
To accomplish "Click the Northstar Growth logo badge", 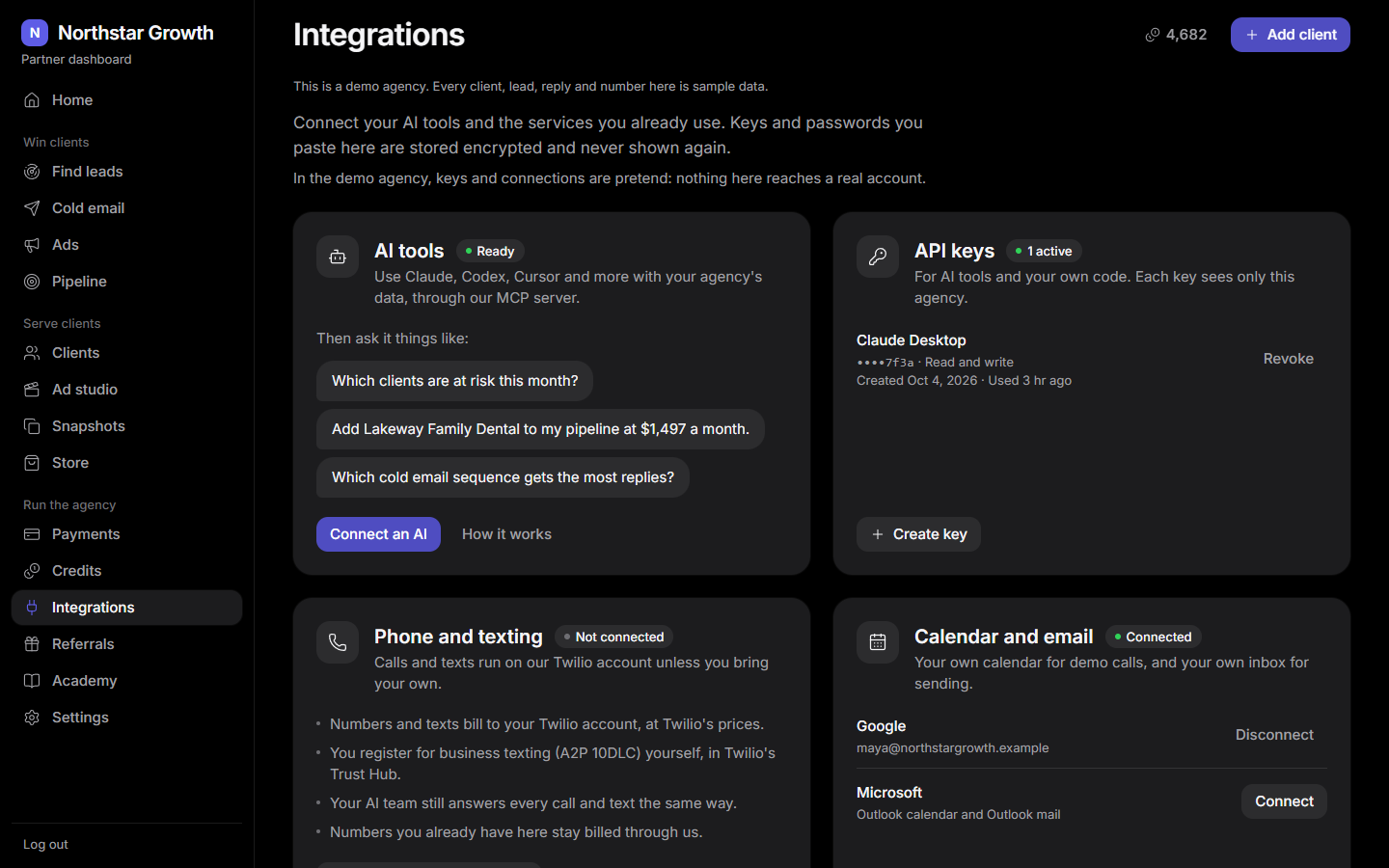I will tap(35, 33).
